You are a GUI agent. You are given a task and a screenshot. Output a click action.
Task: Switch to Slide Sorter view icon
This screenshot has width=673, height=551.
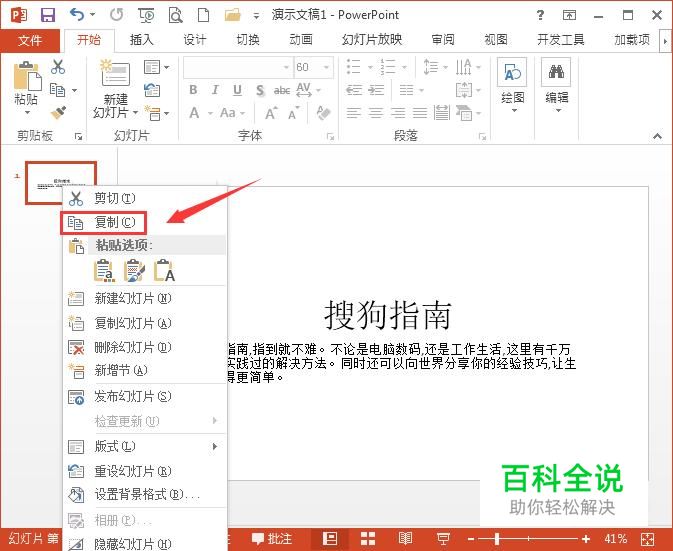click(368, 539)
